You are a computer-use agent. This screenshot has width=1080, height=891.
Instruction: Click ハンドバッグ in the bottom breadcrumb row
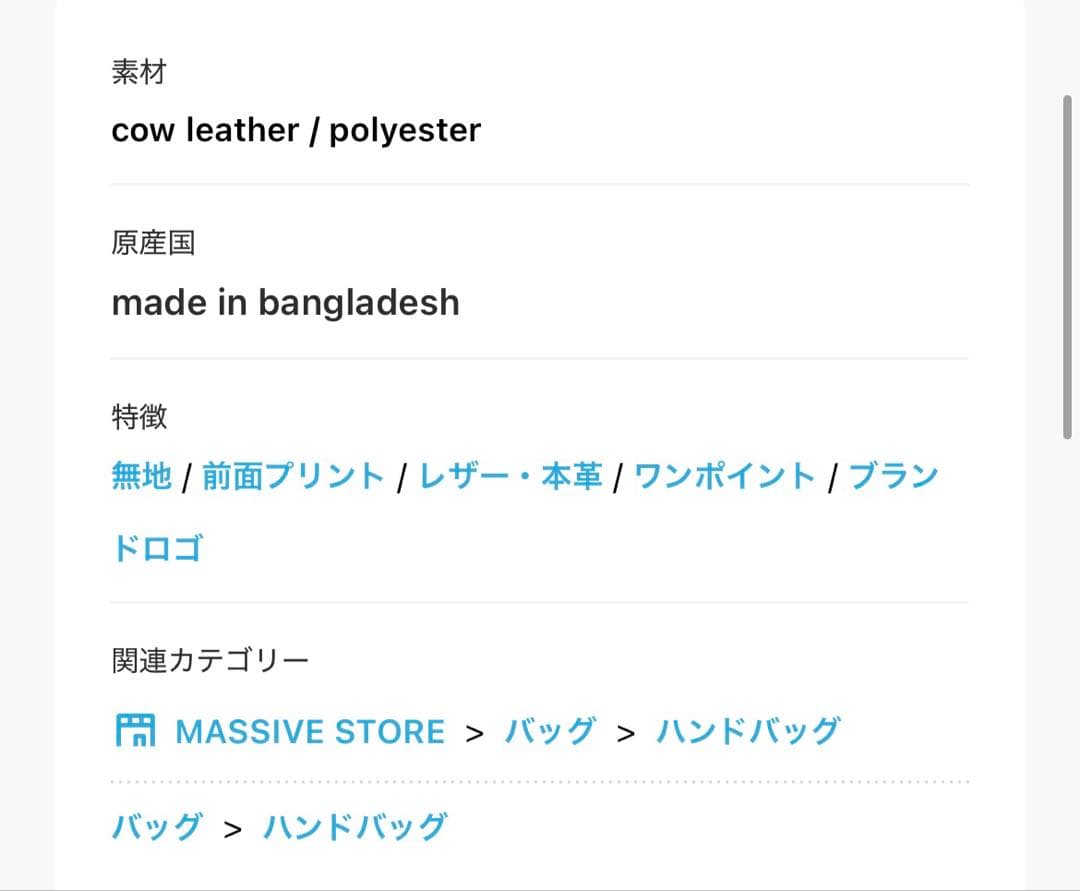[x=355, y=828]
